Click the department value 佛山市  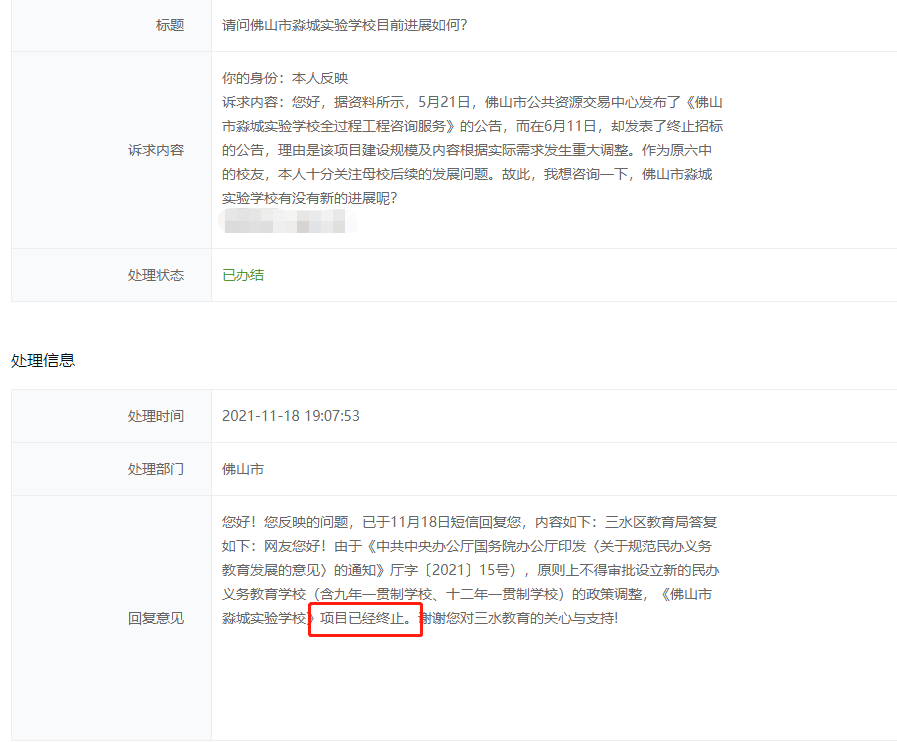click(x=243, y=469)
